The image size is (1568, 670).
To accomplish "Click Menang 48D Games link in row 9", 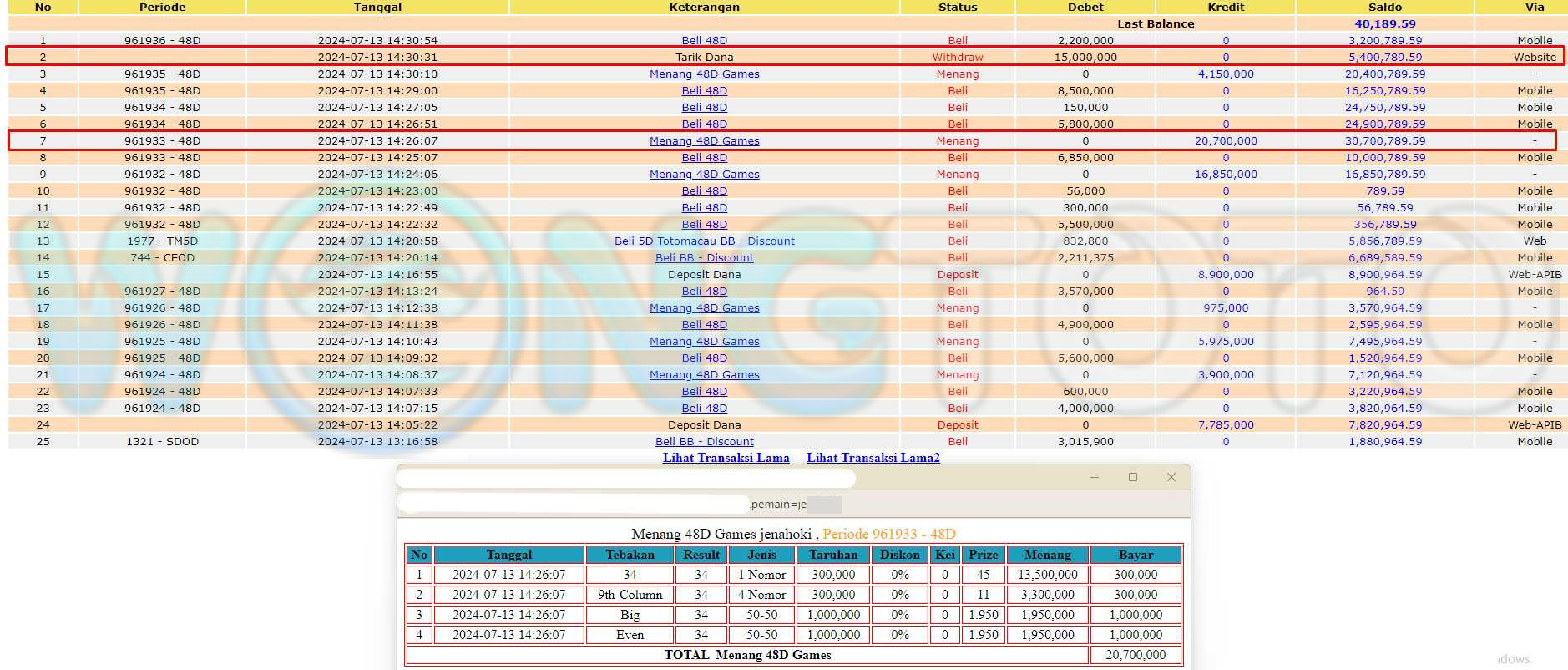I will (704, 175).
